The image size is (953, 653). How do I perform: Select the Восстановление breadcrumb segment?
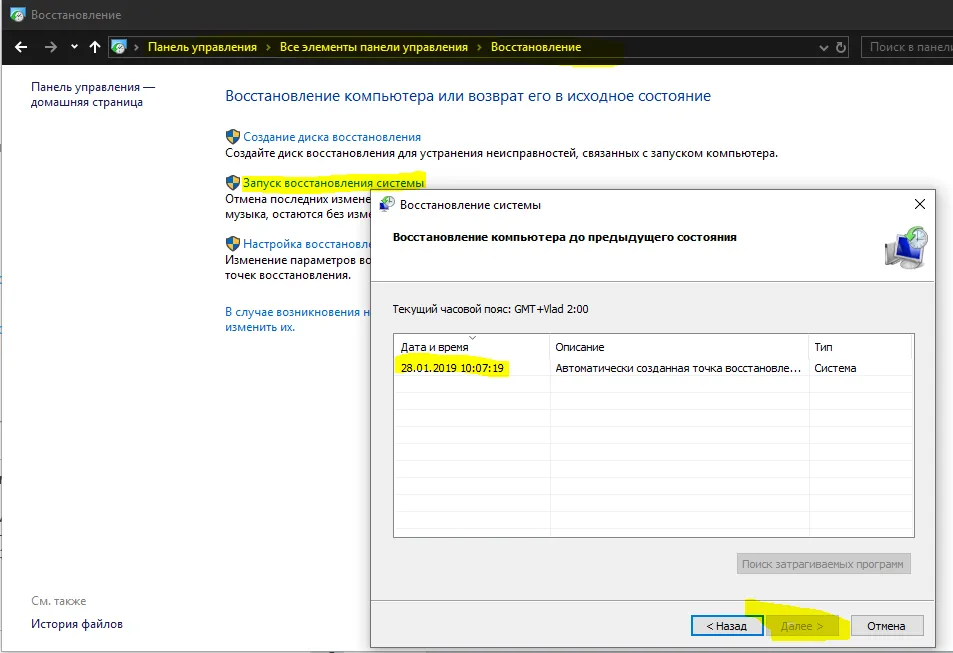tap(536, 47)
